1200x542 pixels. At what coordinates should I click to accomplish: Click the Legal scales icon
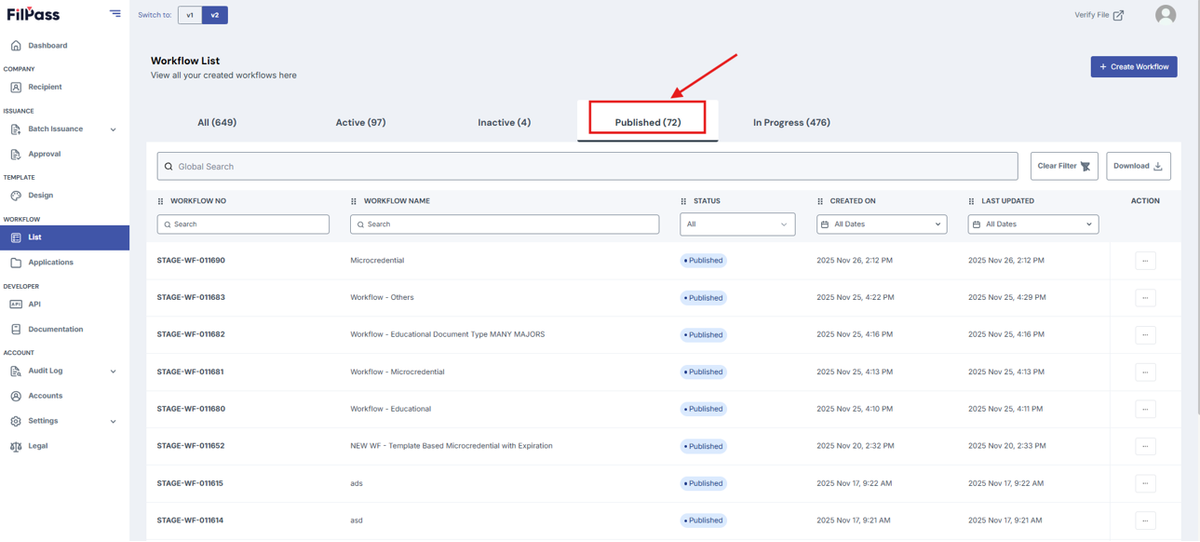[16, 446]
